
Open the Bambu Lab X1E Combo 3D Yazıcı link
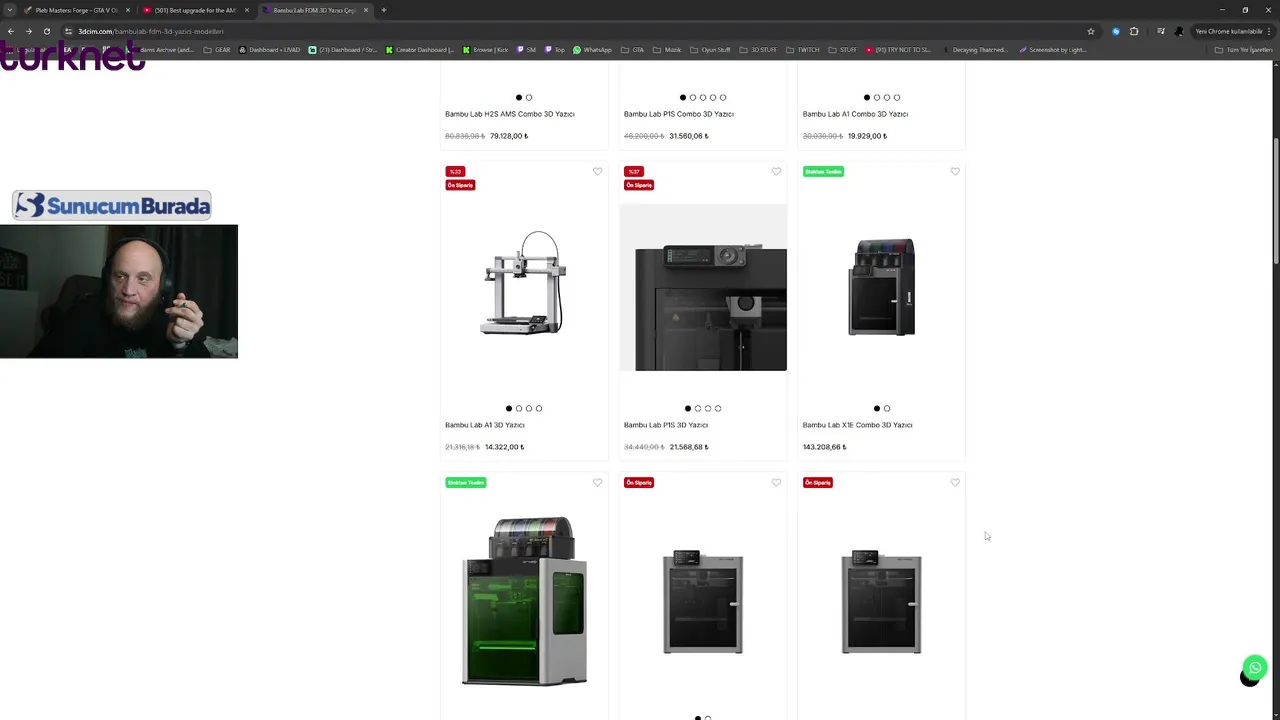click(858, 425)
